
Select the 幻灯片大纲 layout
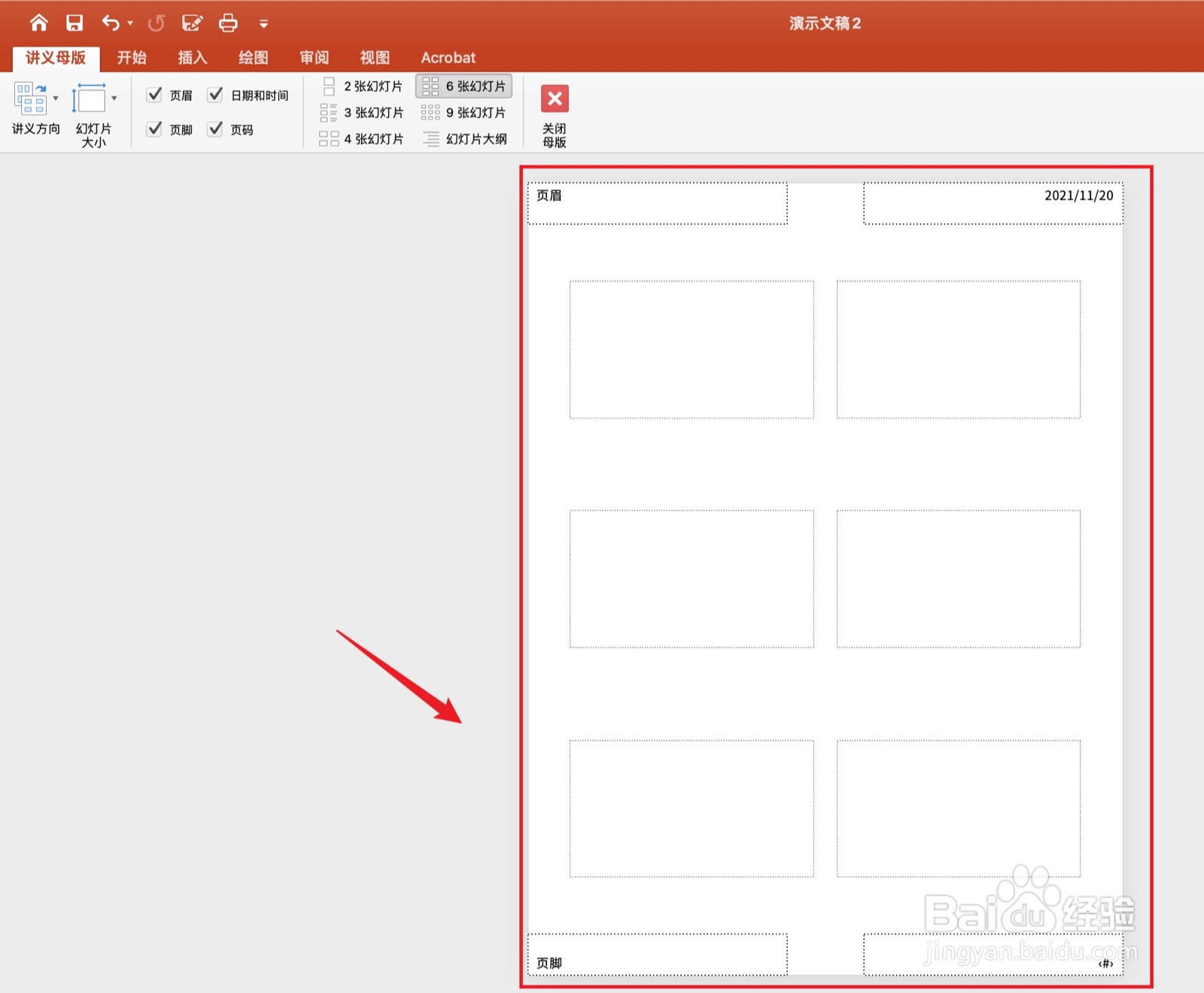coord(464,139)
